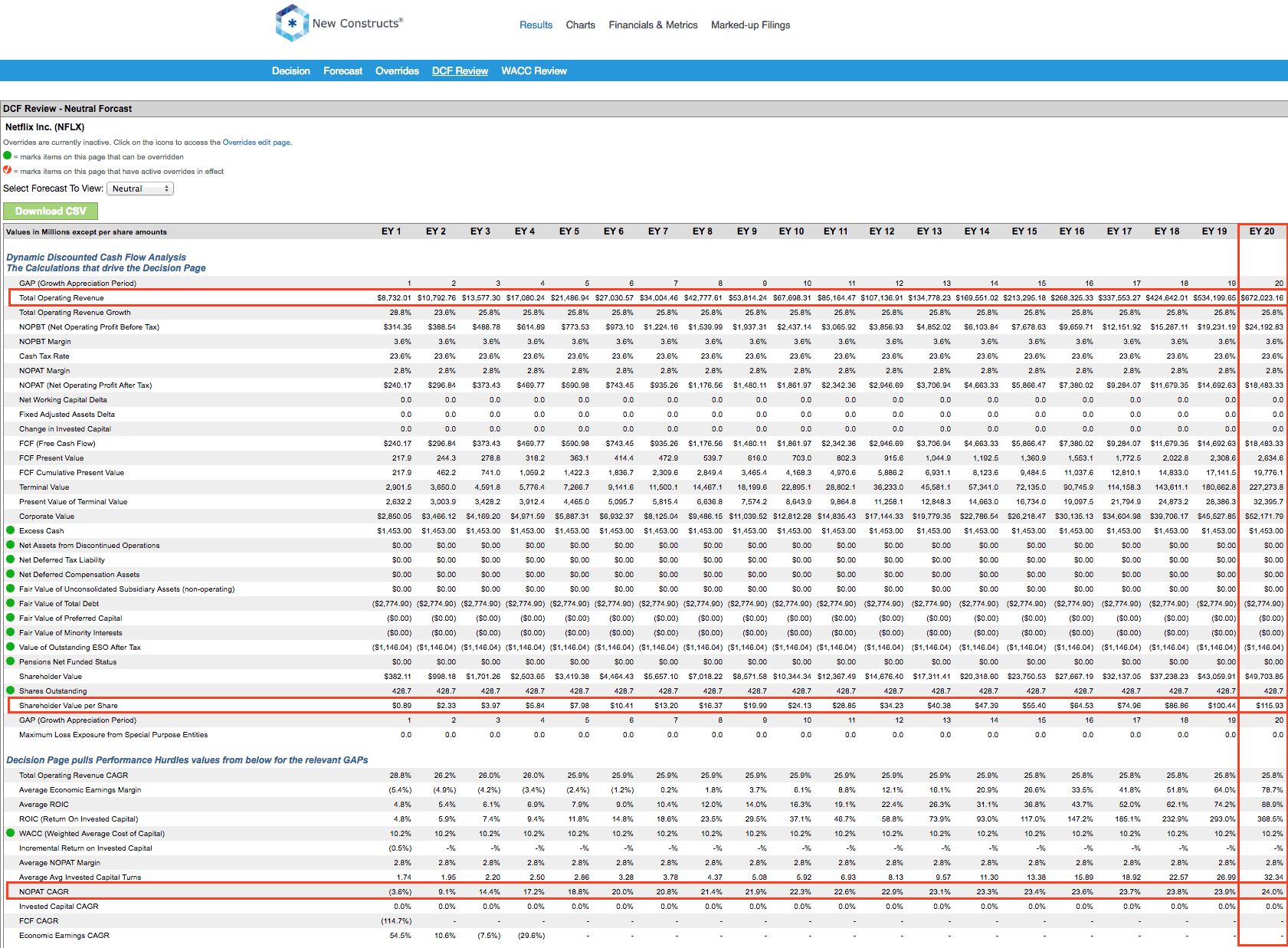This screenshot has width=1288, height=948.
Task: Click EY 20 NOPAT CAGR value 24.0%
Action: pos(1272,892)
